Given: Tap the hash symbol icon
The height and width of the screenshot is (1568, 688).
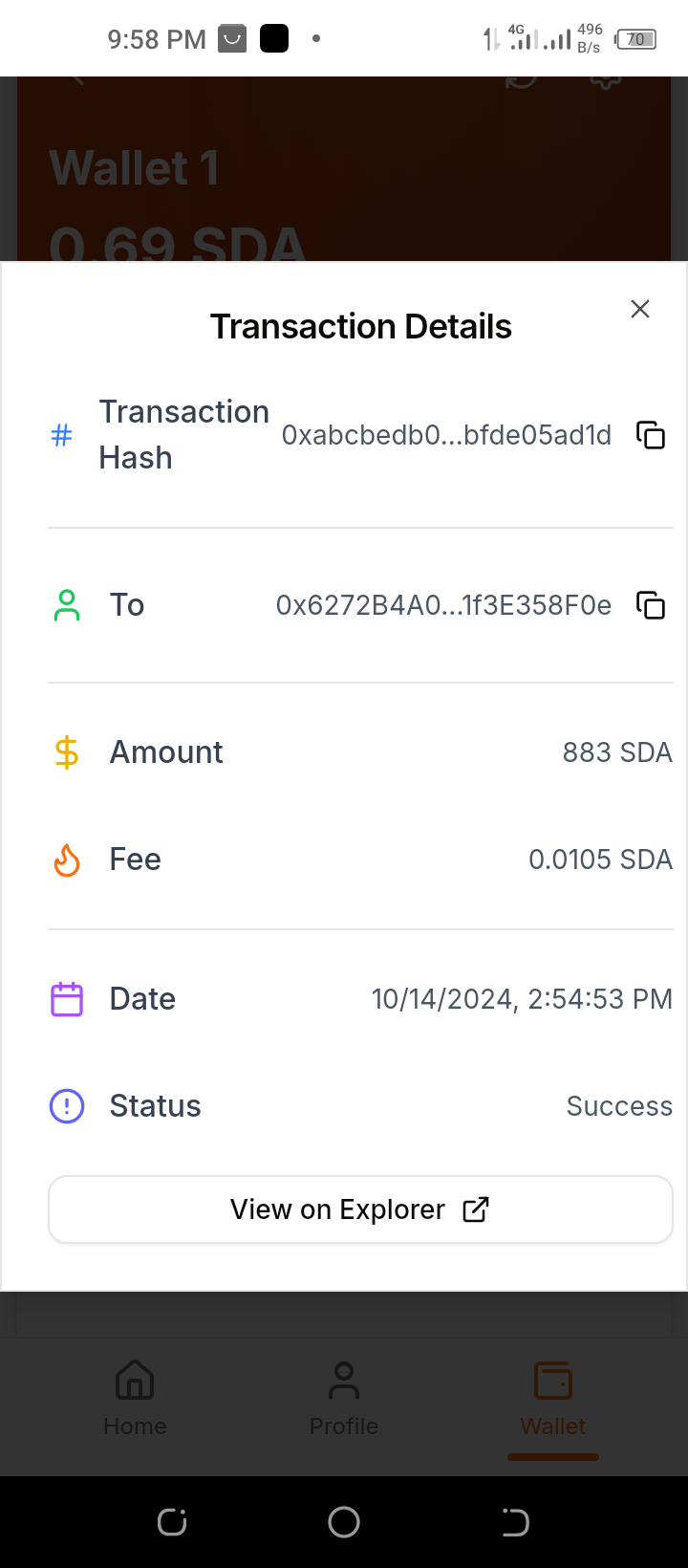Looking at the screenshot, I should point(61,435).
